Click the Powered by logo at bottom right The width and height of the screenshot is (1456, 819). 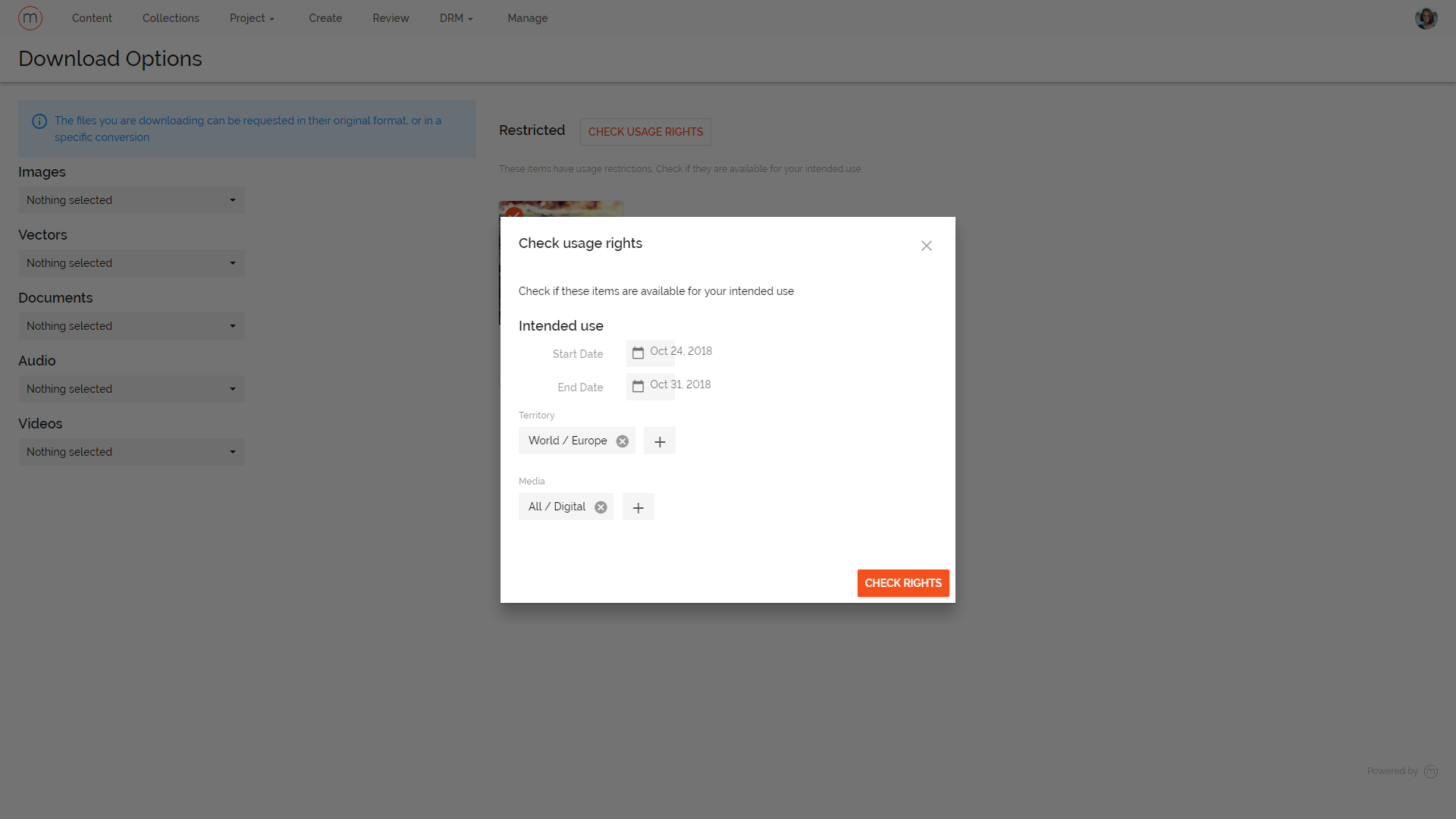tap(1432, 770)
